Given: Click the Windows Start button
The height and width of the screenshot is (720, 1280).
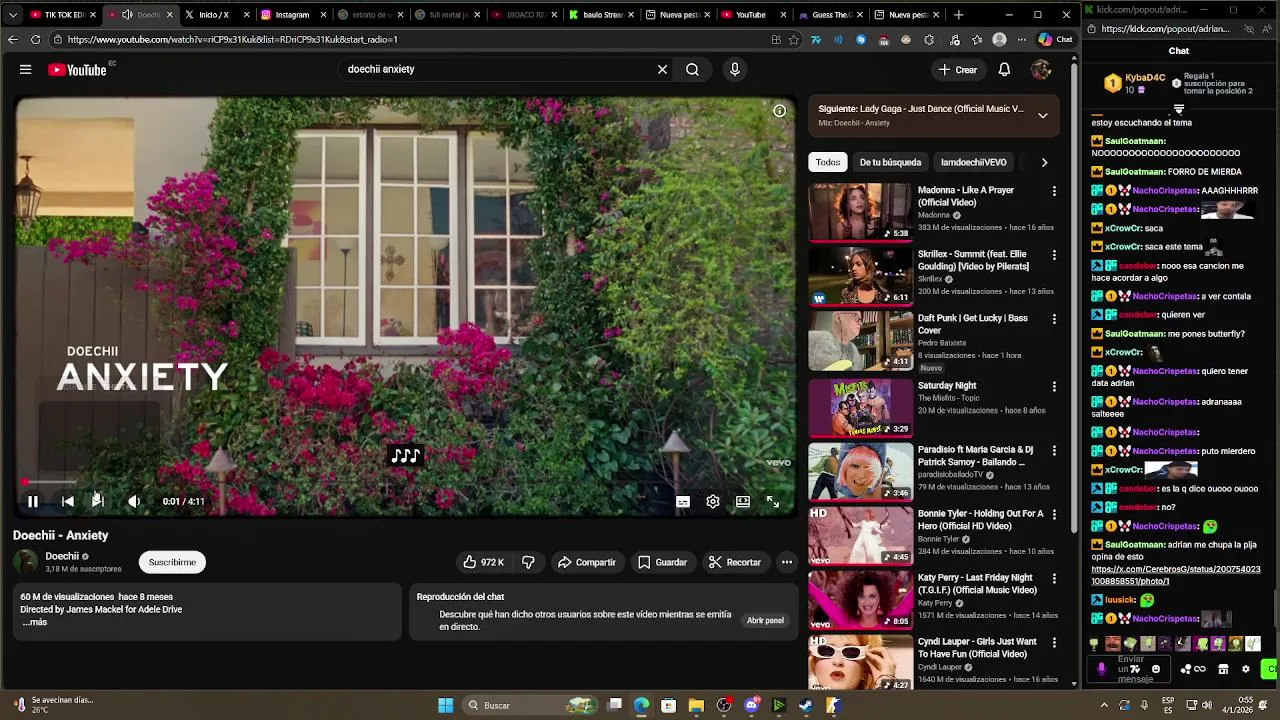Looking at the screenshot, I should [445, 705].
